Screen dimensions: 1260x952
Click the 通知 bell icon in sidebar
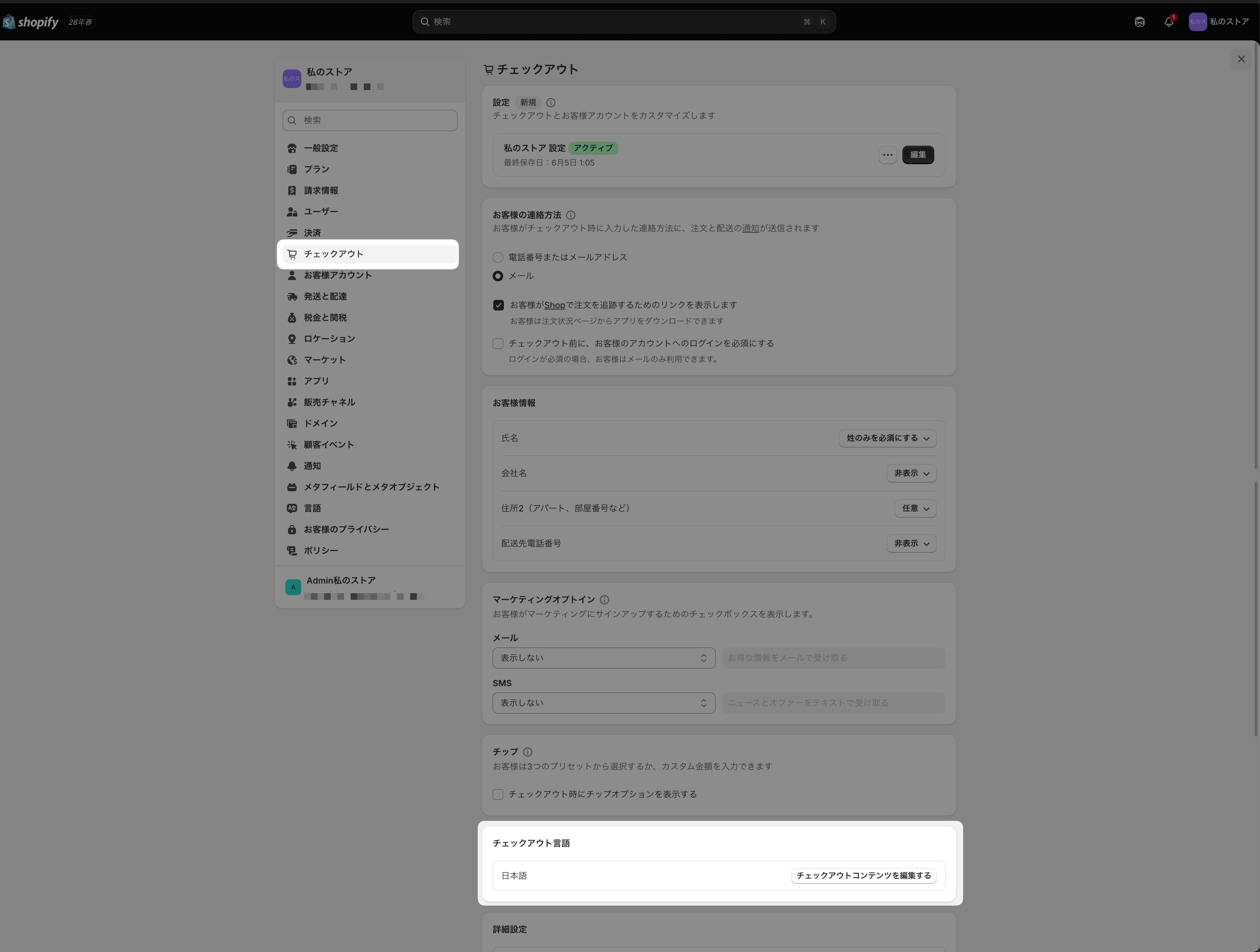(292, 465)
